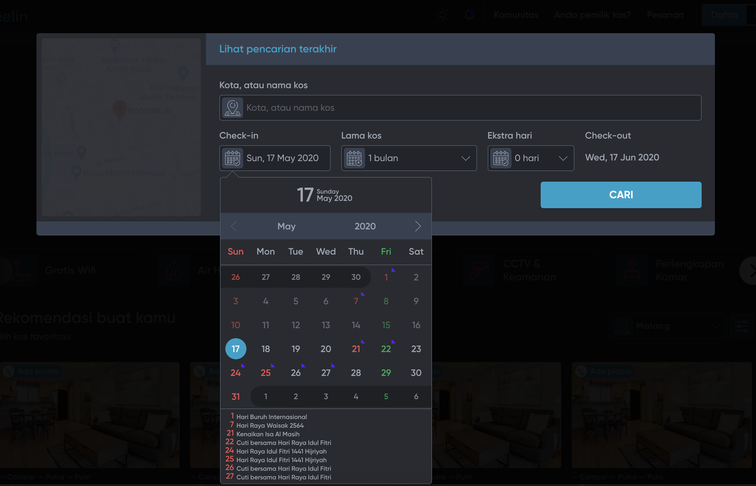Open the Komunitas menu item
The width and height of the screenshot is (756, 486).
tap(516, 15)
